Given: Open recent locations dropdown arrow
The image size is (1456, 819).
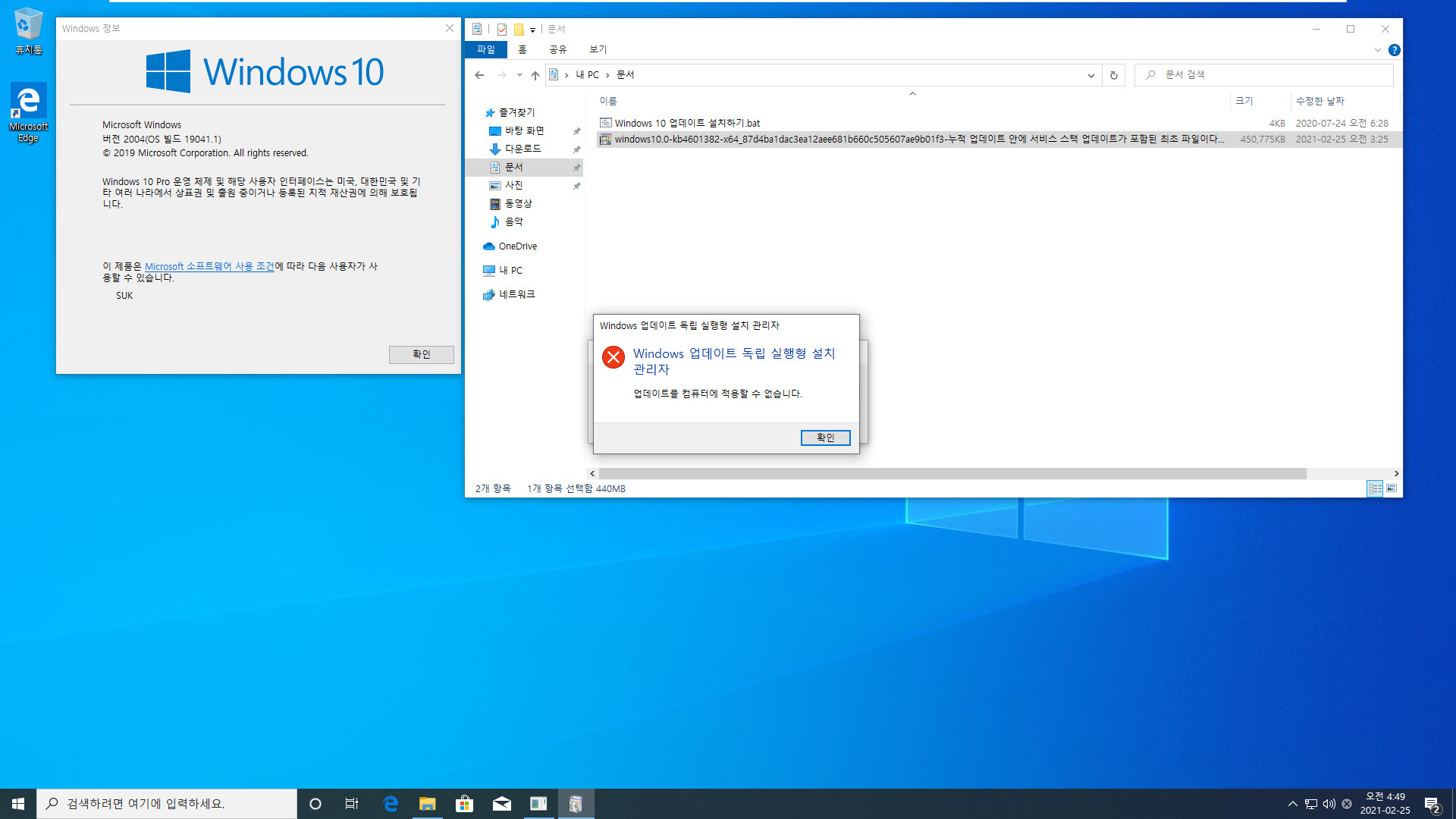Looking at the screenshot, I should (x=519, y=75).
